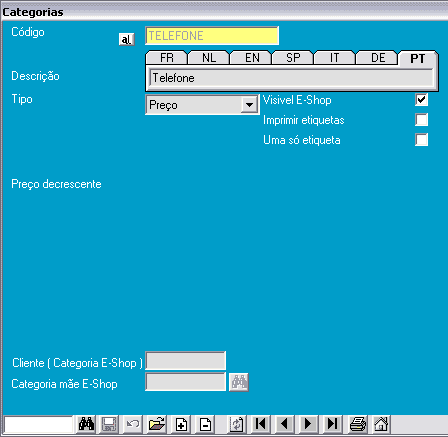This screenshot has width=448, height=437.
Task: Delete record using minus page icon
Action: [205, 424]
